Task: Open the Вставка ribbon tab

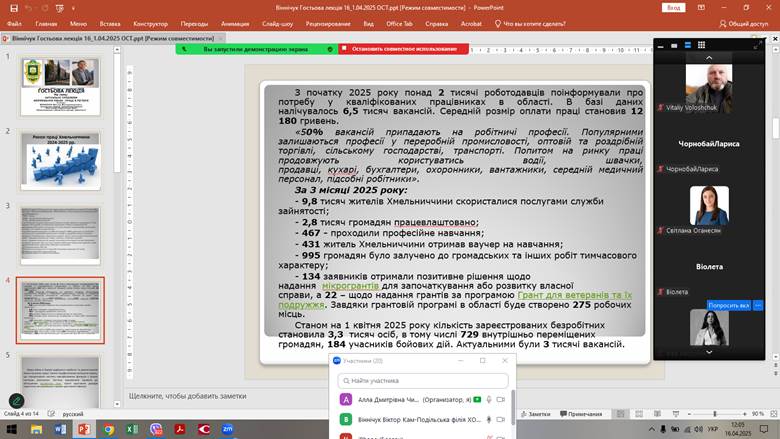Action: [110, 23]
